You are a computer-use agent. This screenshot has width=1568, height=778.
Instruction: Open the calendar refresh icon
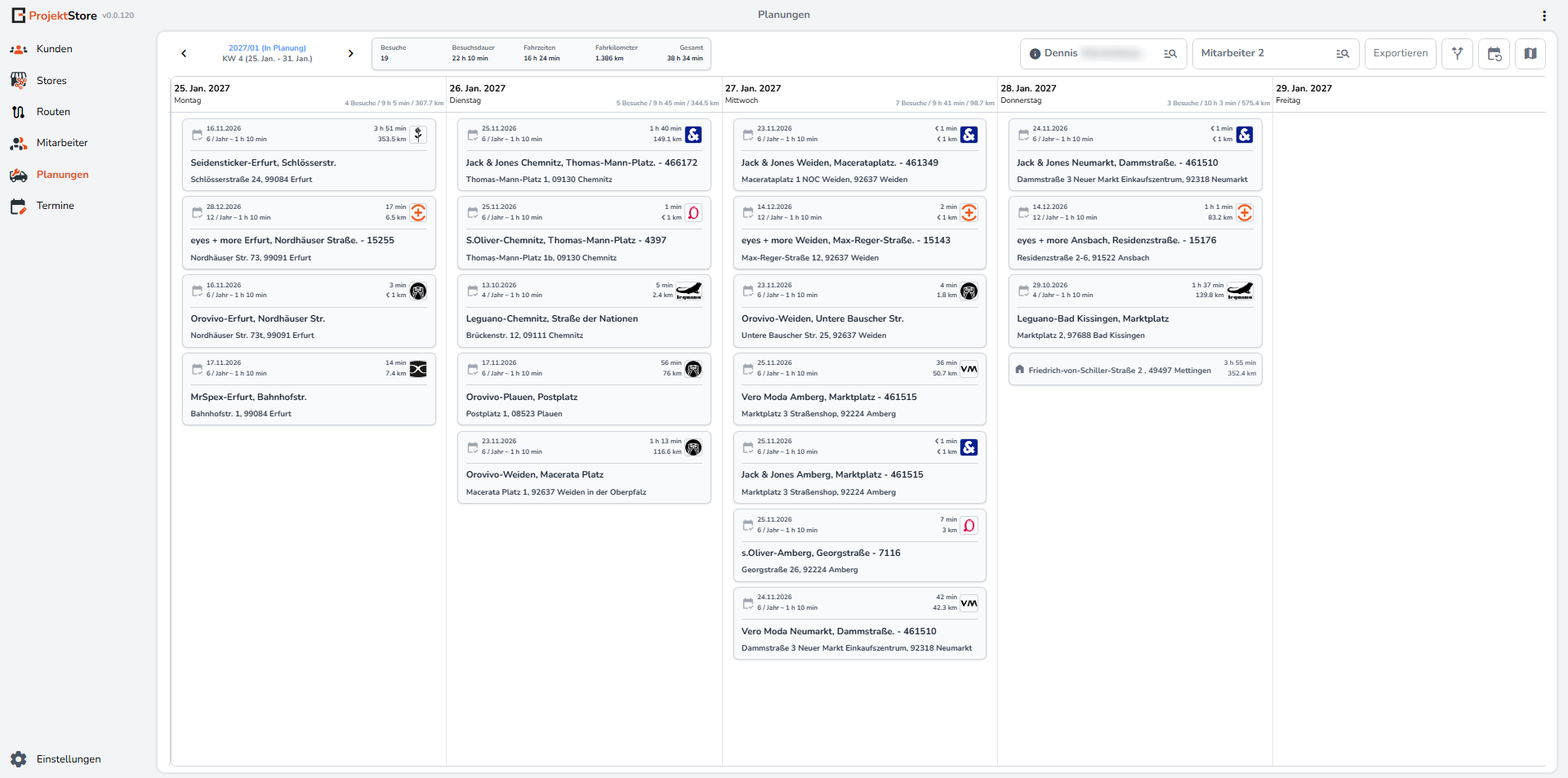[x=1494, y=54]
